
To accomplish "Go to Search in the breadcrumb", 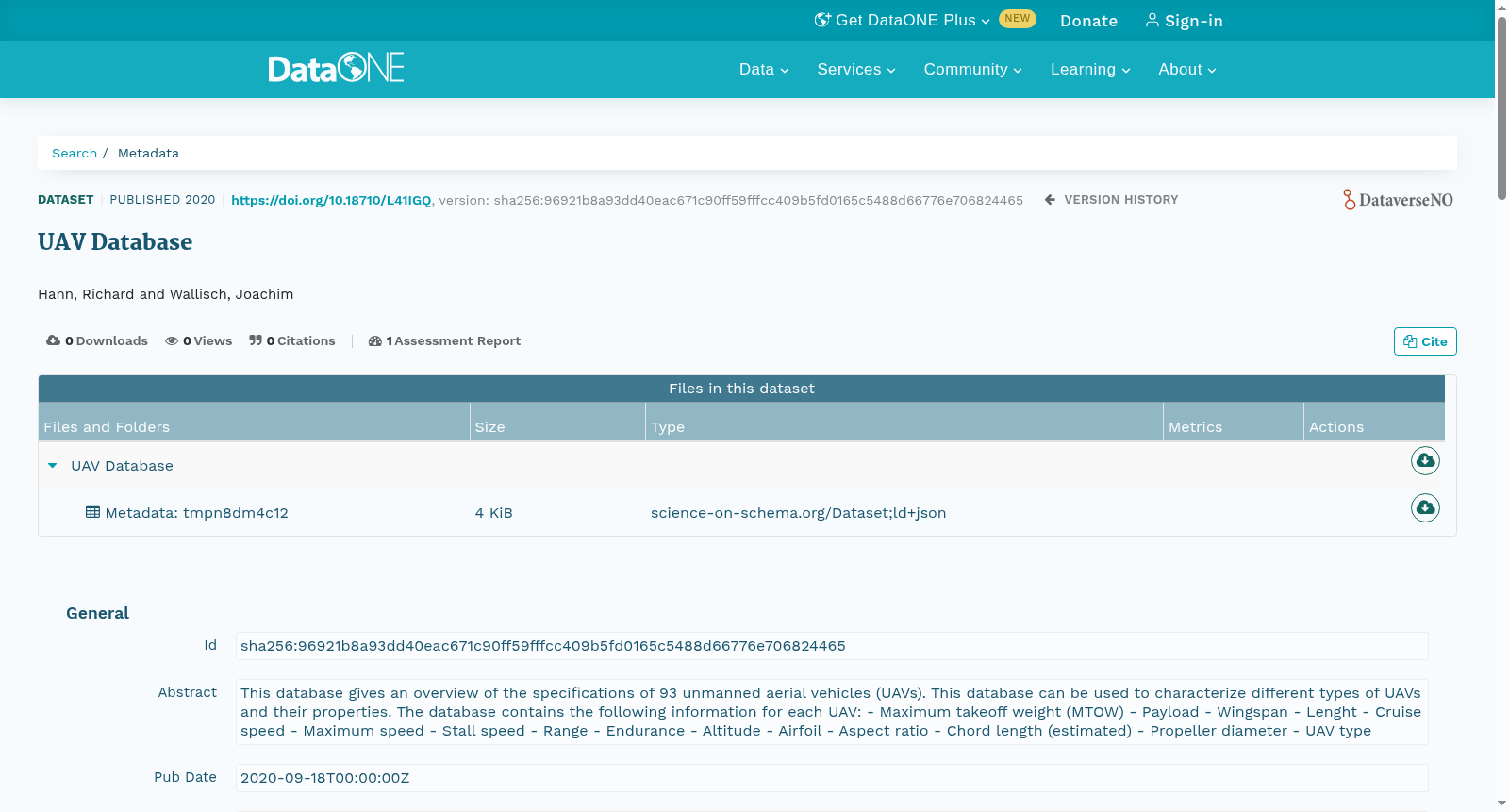I will [75, 153].
